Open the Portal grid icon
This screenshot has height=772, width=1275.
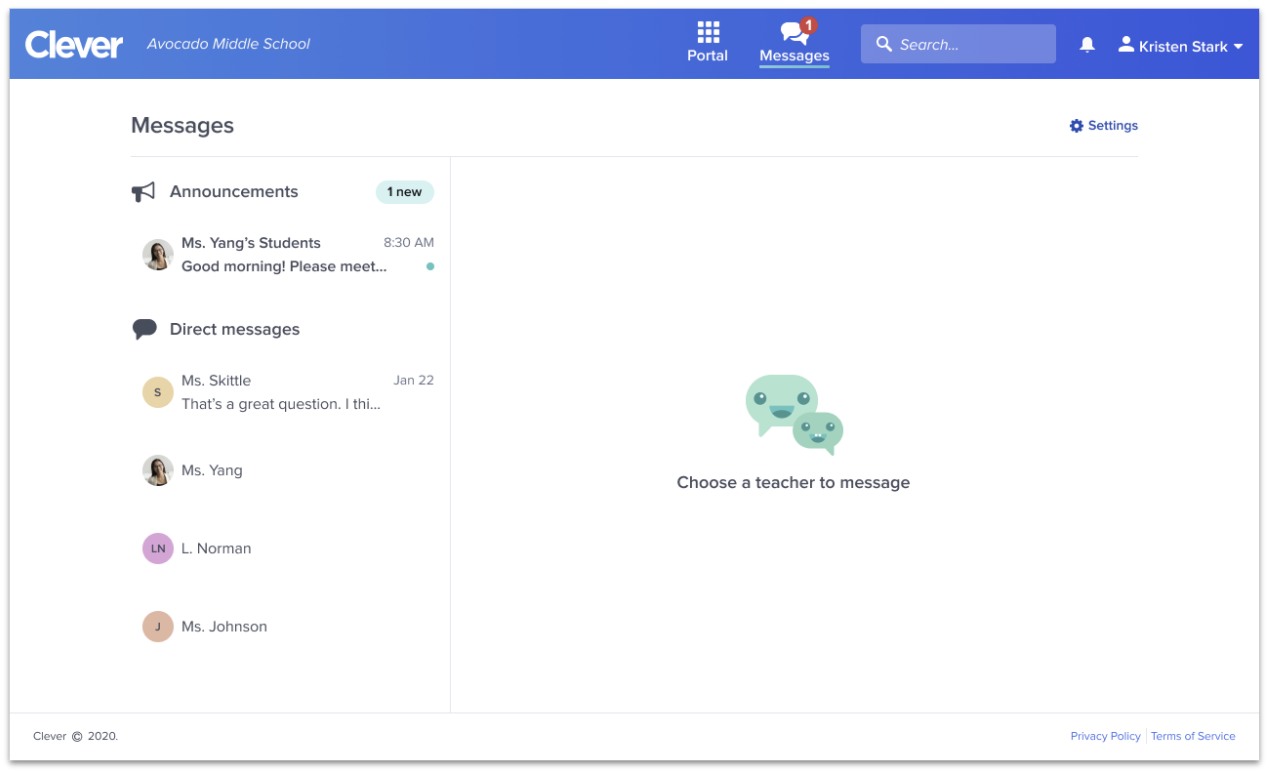pos(707,32)
